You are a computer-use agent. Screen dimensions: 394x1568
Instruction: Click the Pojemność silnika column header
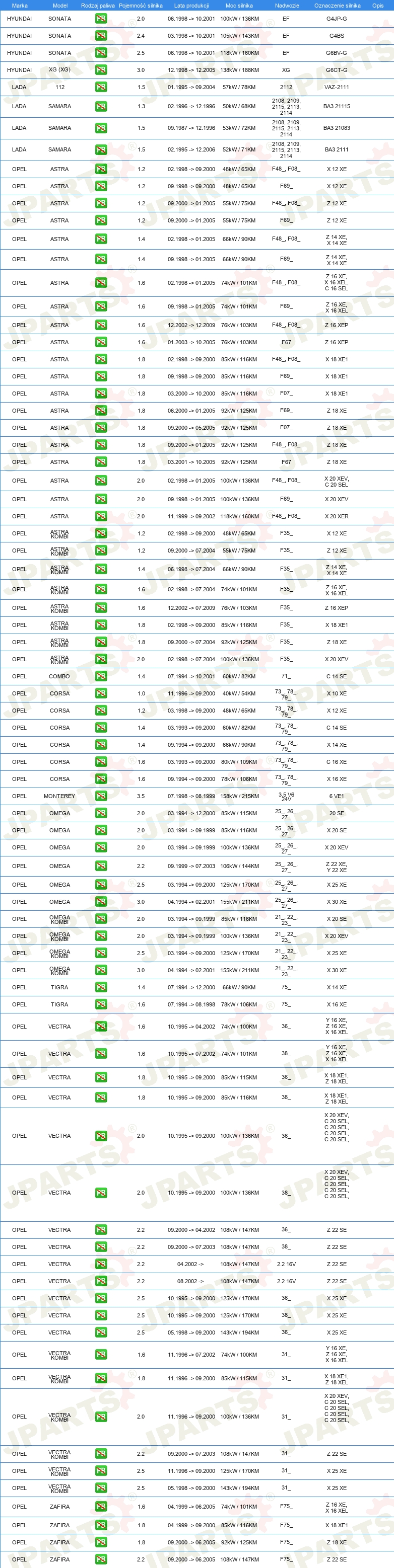tap(141, 6)
